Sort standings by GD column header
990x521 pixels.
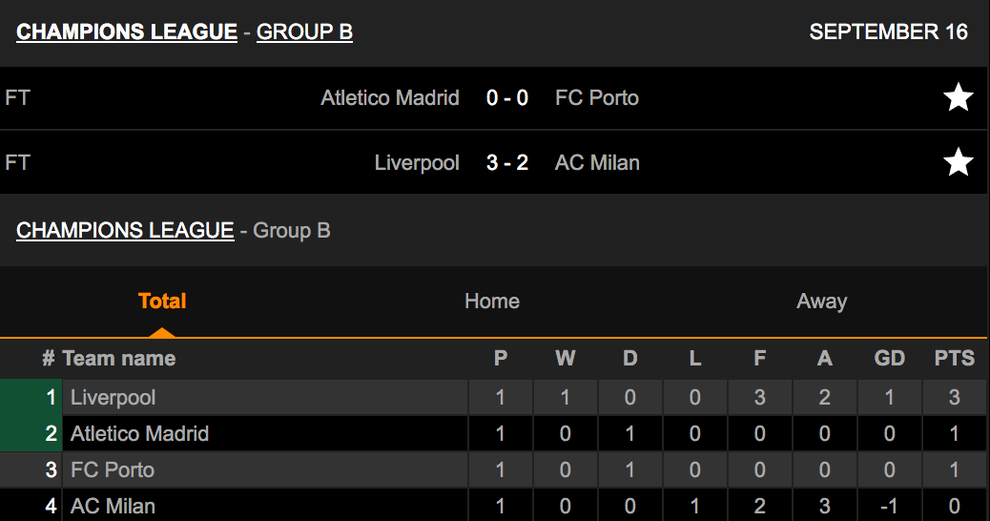pyautogui.click(x=889, y=358)
